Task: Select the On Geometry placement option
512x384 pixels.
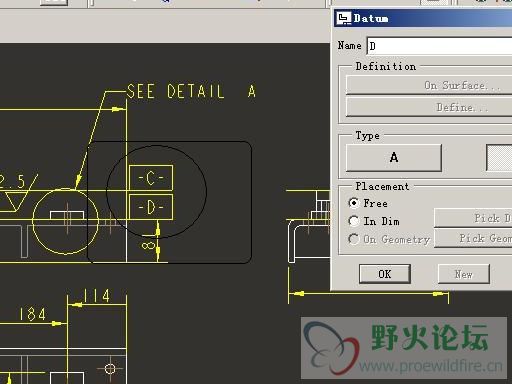Action: click(x=389, y=239)
